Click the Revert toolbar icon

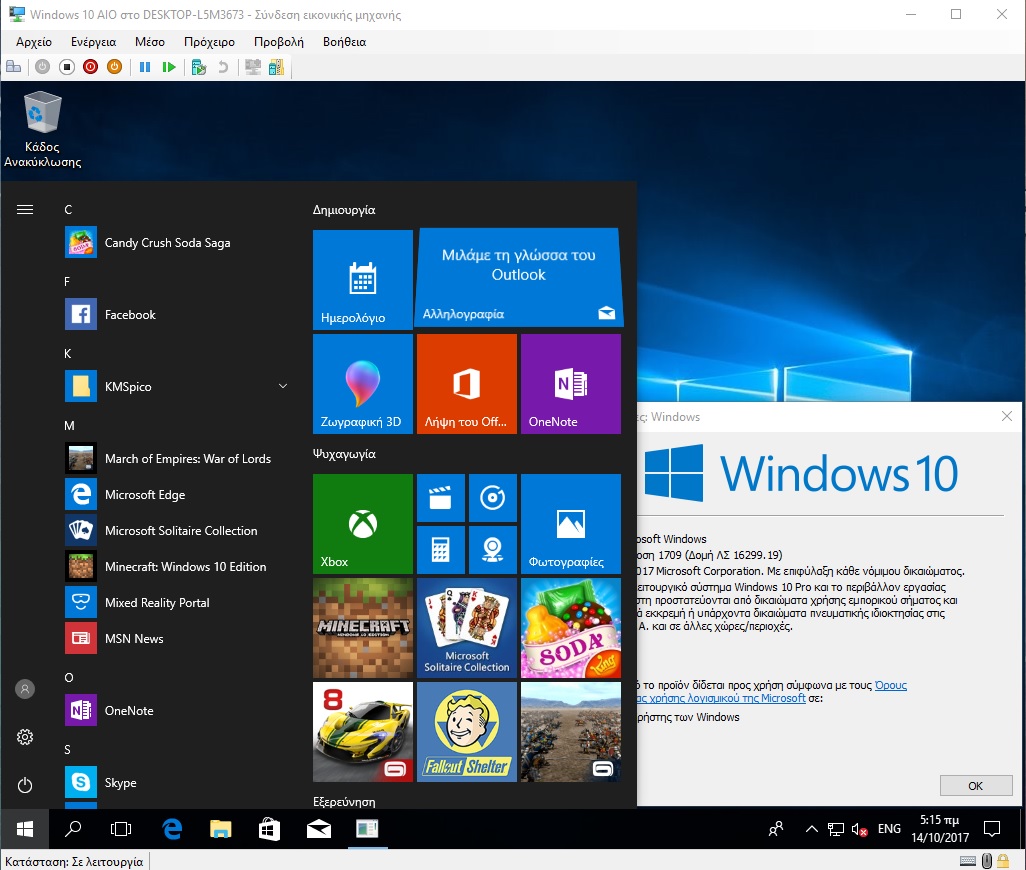[x=223, y=67]
